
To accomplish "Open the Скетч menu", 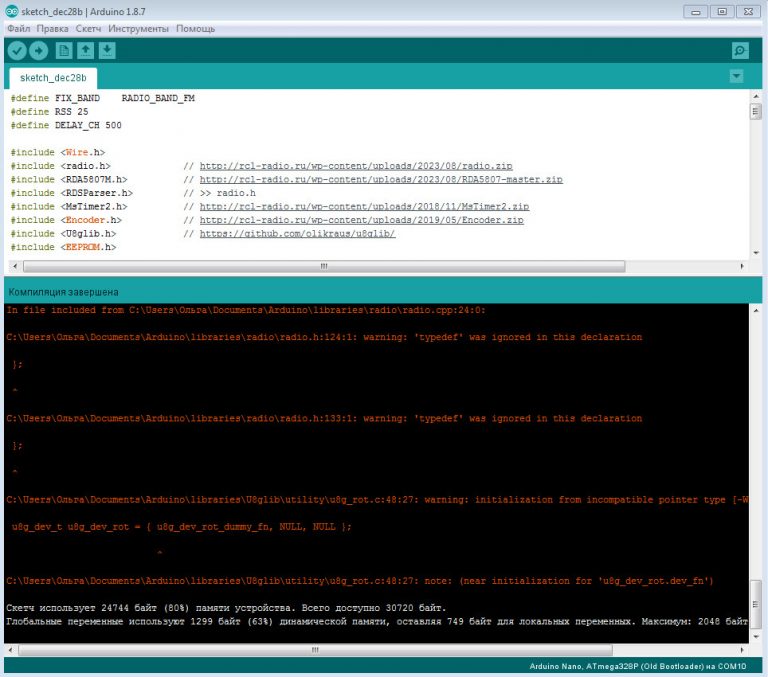I will pos(88,28).
